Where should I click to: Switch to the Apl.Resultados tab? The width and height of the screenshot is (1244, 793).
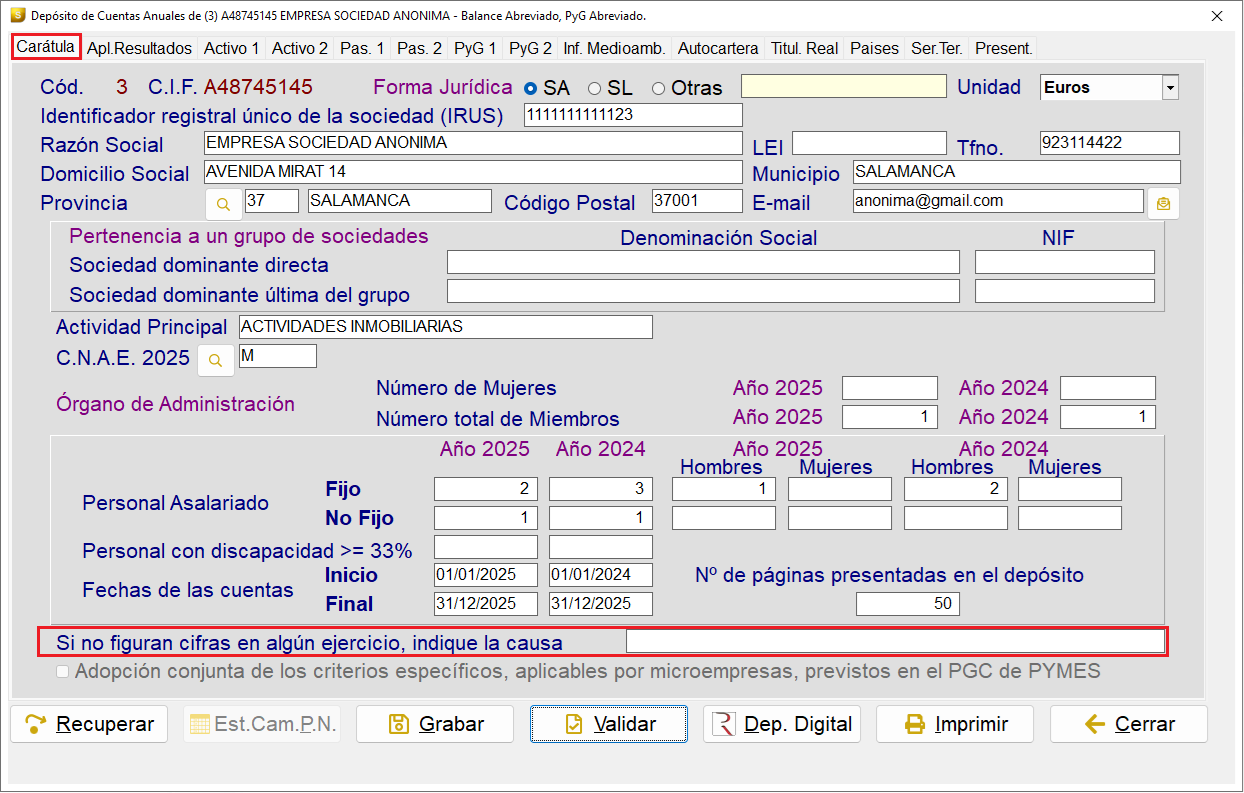click(x=139, y=48)
